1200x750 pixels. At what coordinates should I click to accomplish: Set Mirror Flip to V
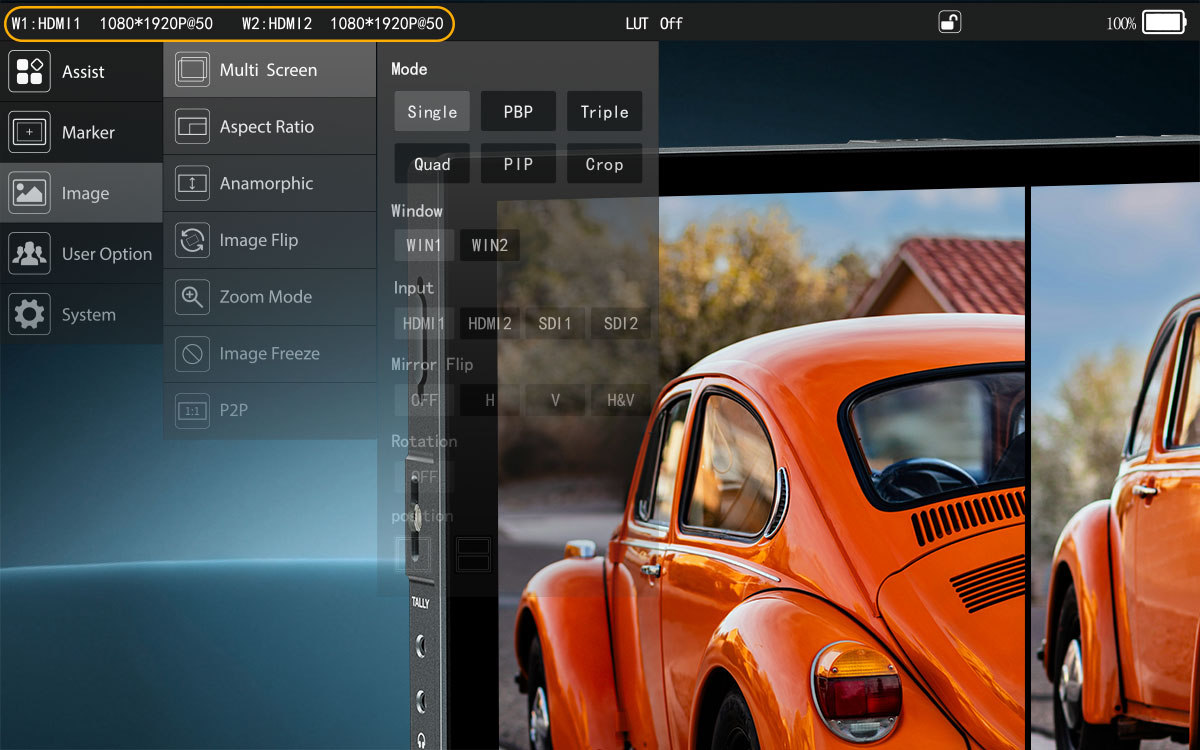pos(555,400)
